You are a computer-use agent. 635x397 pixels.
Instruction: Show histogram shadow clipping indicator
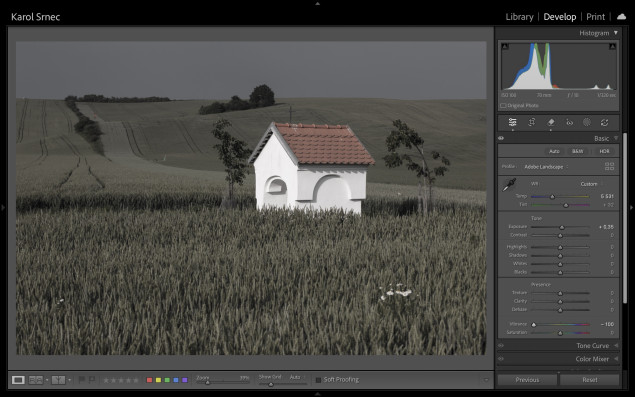[x=505, y=47]
